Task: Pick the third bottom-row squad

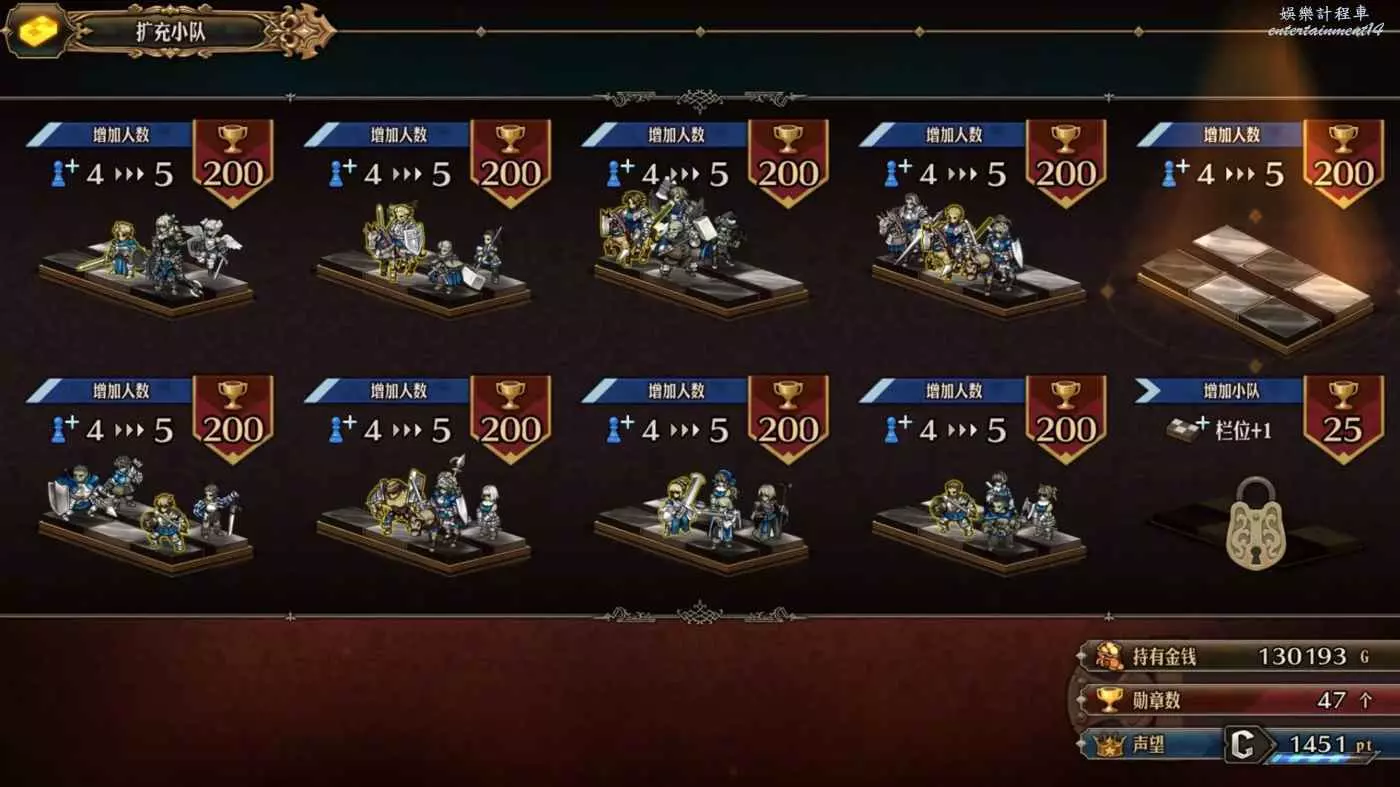Action: coord(700,520)
